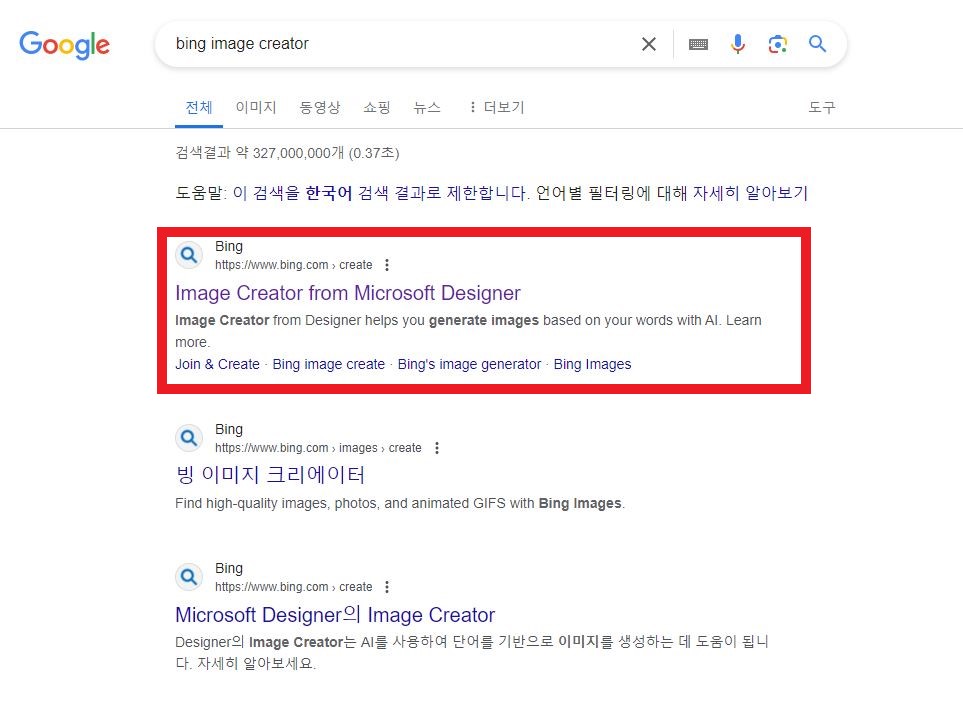The width and height of the screenshot is (963, 710).
Task: Open the Join & Create sitelink
Action: pos(217,364)
